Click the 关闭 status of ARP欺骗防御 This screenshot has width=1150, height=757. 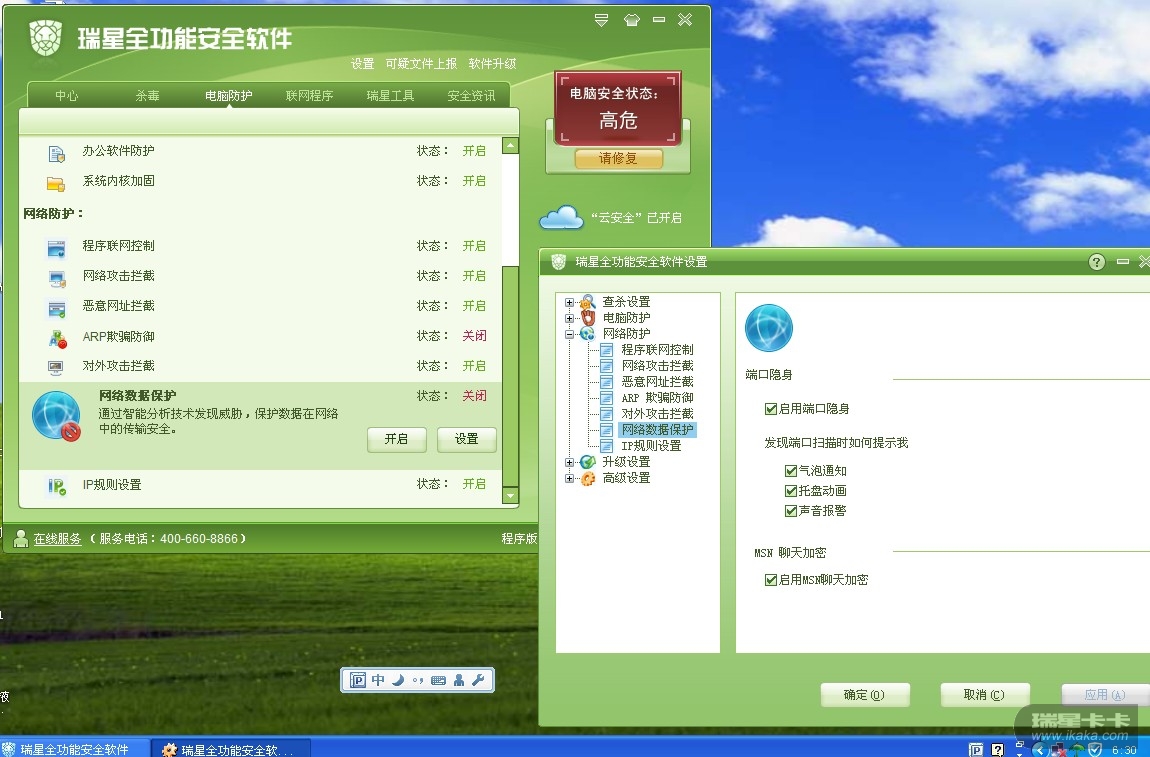pyautogui.click(x=475, y=336)
